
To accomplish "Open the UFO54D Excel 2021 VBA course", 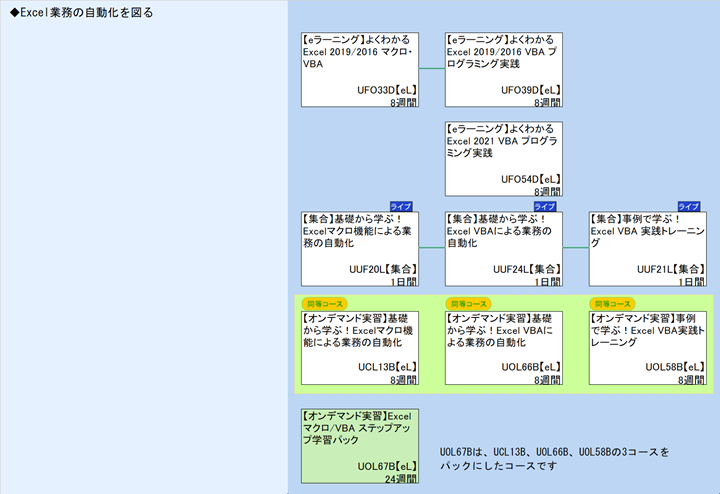I will coord(504,159).
